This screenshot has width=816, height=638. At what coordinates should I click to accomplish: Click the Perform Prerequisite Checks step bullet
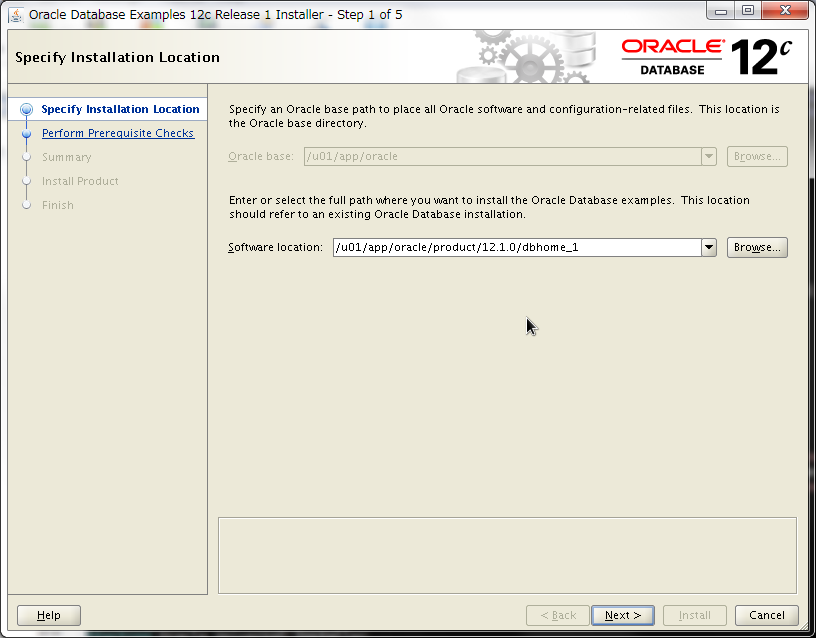[27, 133]
